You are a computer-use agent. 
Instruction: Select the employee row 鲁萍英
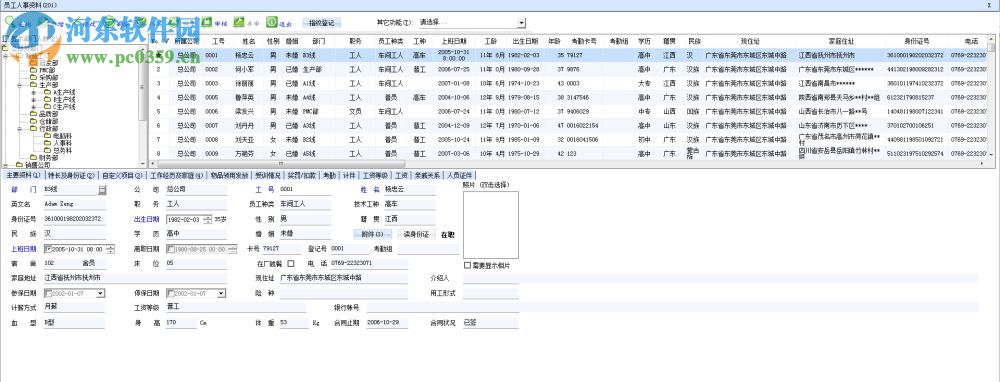[x=568, y=97]
